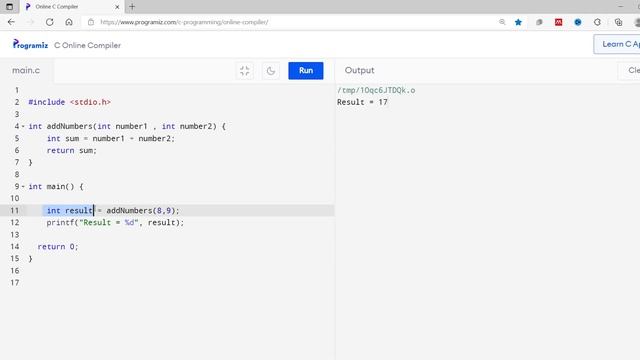Open the grey extension icon beside star
Image resolution: width=640 pixels, height=360 pixels.
539,22
